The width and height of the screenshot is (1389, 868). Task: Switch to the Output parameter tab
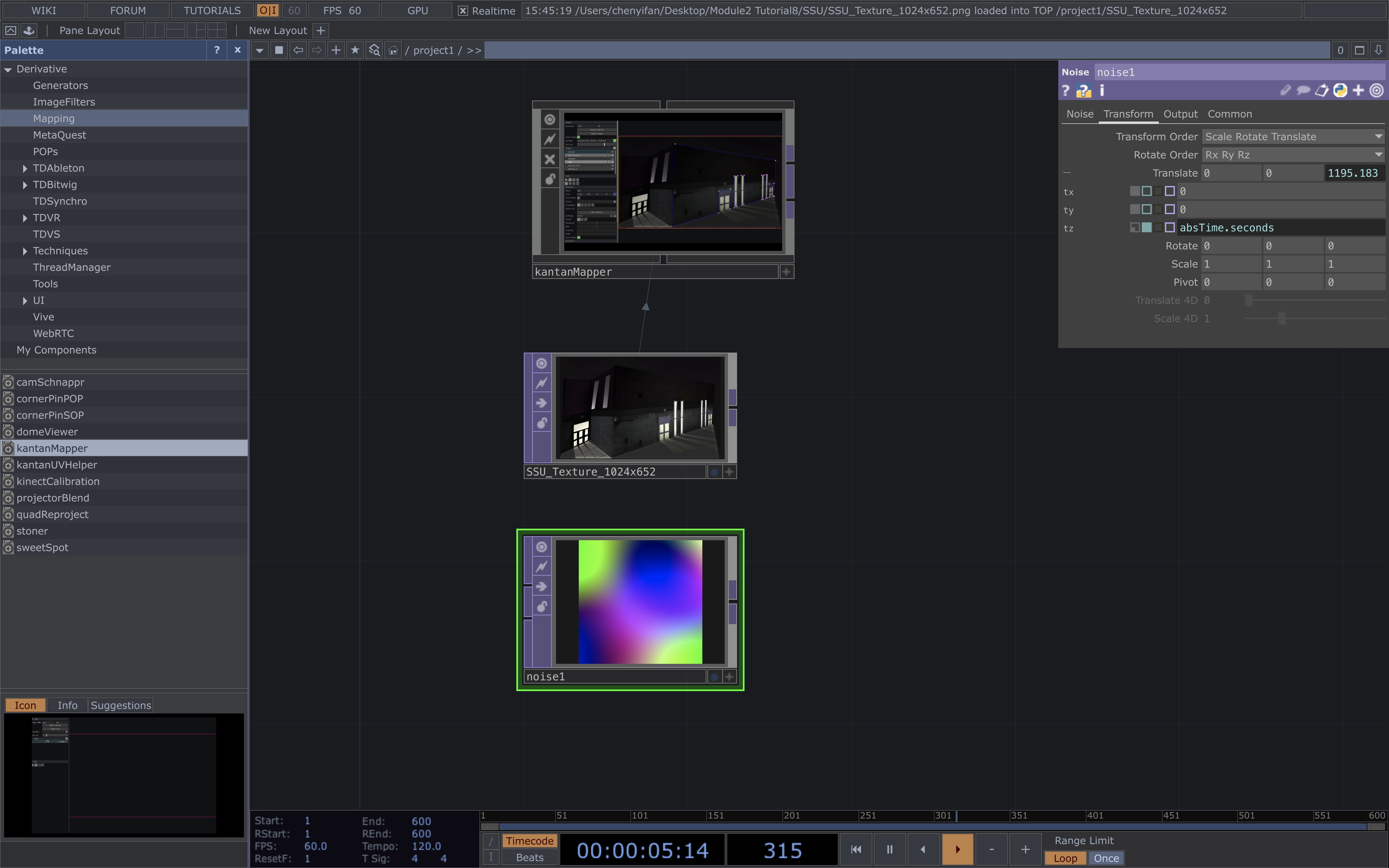(x=1180, y=114)
